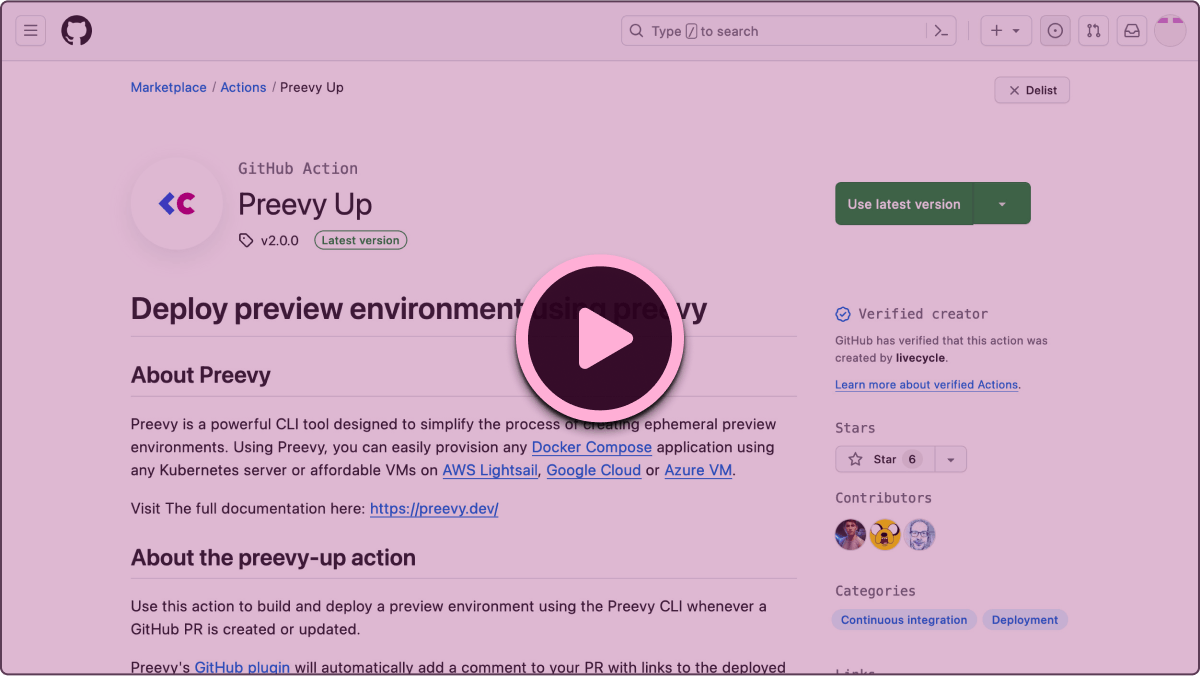Open the hamburger navigation menu

coord(31,31)
